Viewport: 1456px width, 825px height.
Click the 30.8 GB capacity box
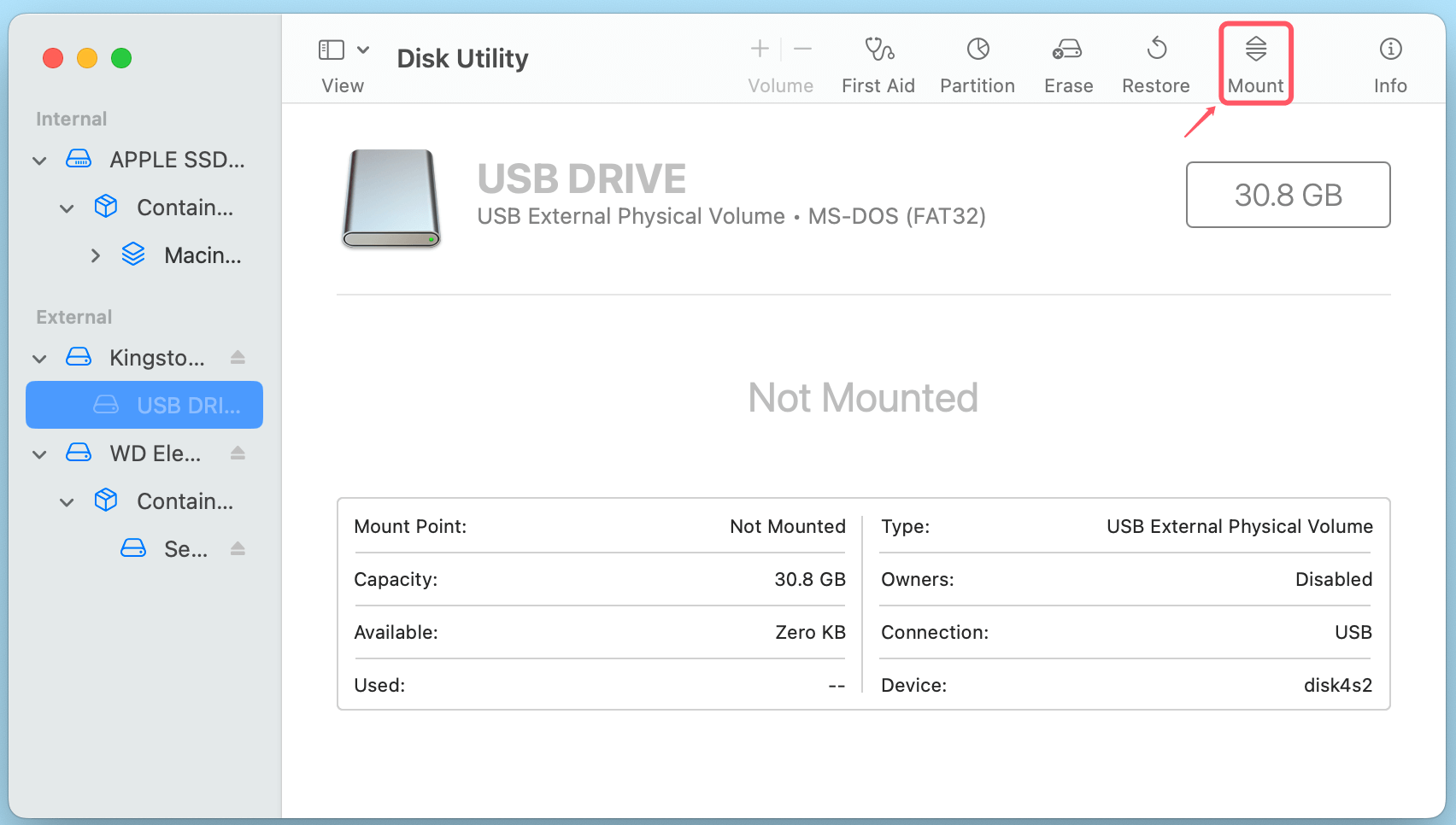tap(1288, 195)
